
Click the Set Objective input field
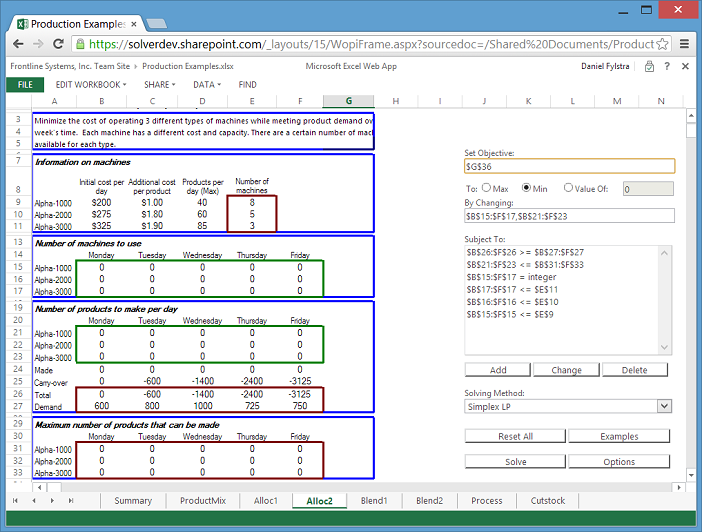tap(569, 167)
